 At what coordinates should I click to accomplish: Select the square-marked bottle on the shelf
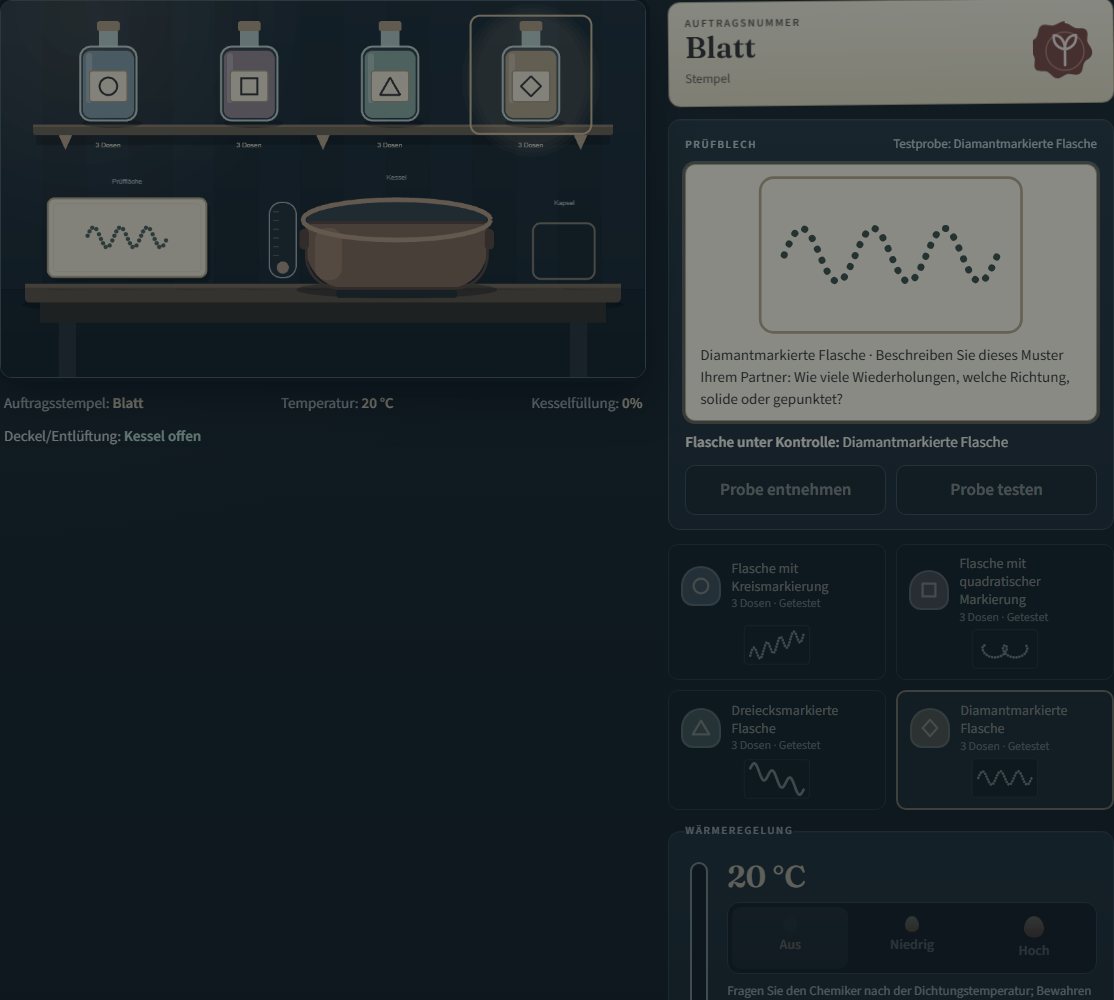click(x=249, y=72)
